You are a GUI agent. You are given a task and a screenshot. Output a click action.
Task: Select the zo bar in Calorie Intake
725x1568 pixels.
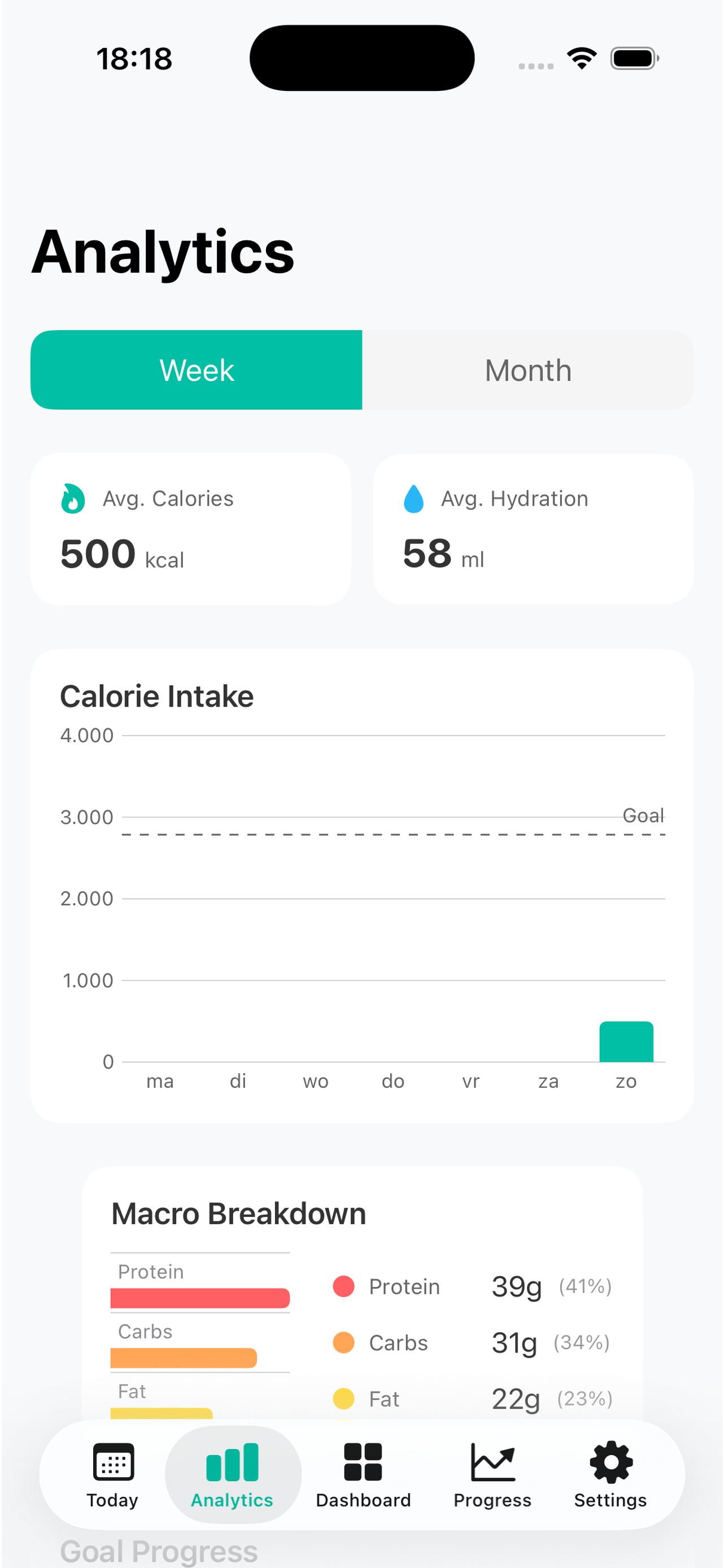pyautogui.click(x=626, y=1041)
